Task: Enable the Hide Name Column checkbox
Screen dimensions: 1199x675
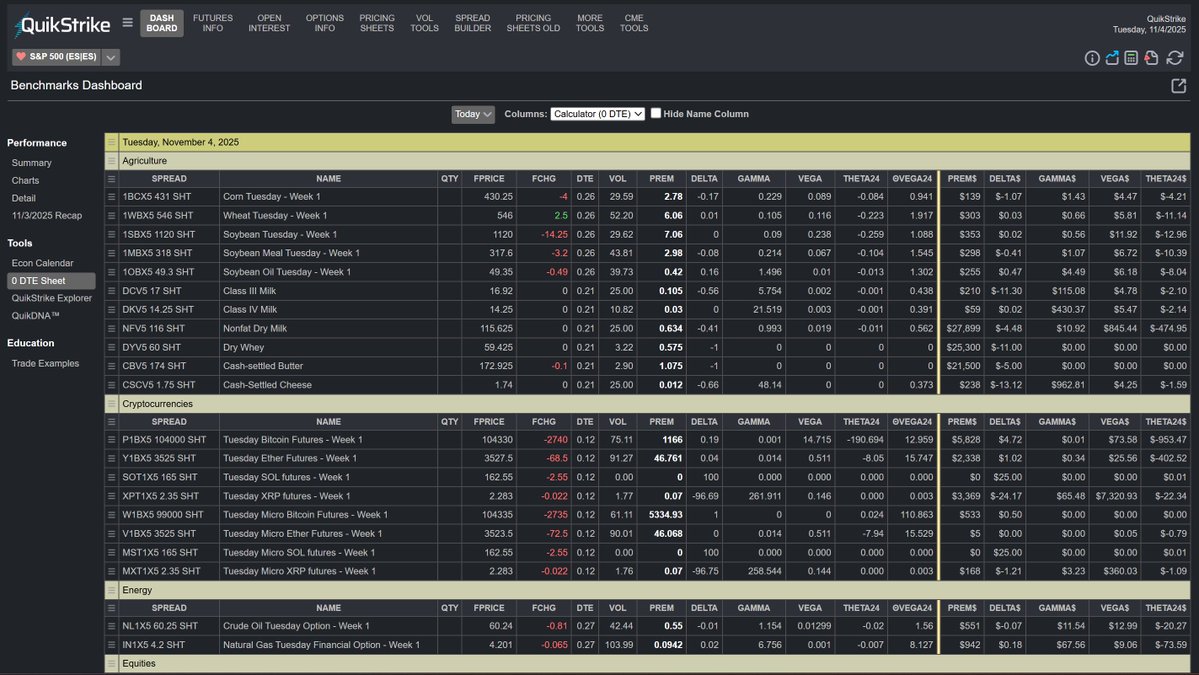Action: coord(655,114)
